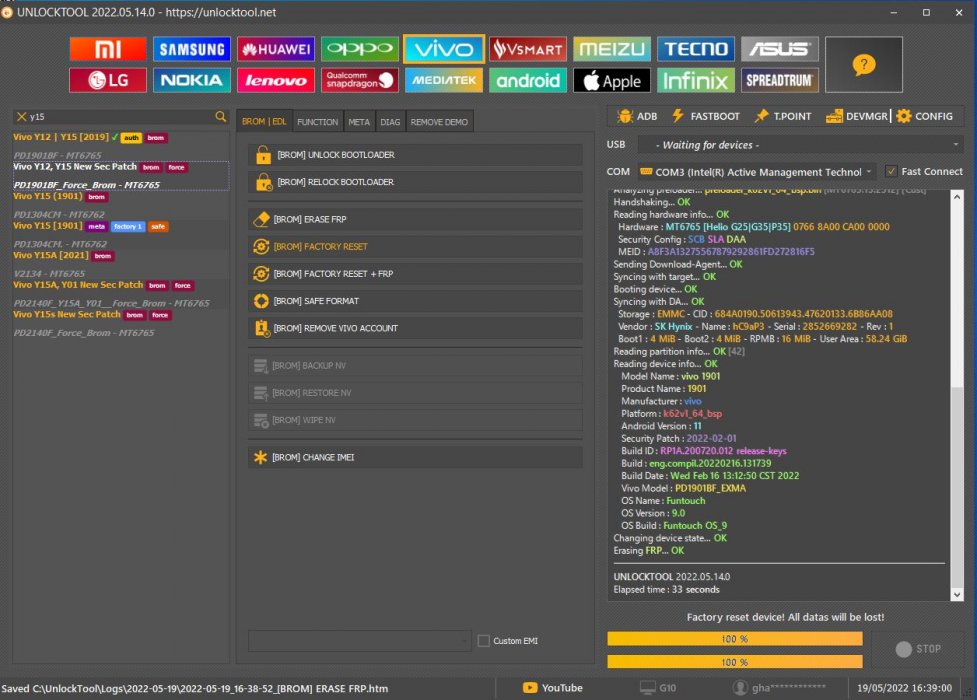Viewport: 977px width, 700px height.
Task: Select Vivo Y15A [2021] model
Action: point(121,264)
